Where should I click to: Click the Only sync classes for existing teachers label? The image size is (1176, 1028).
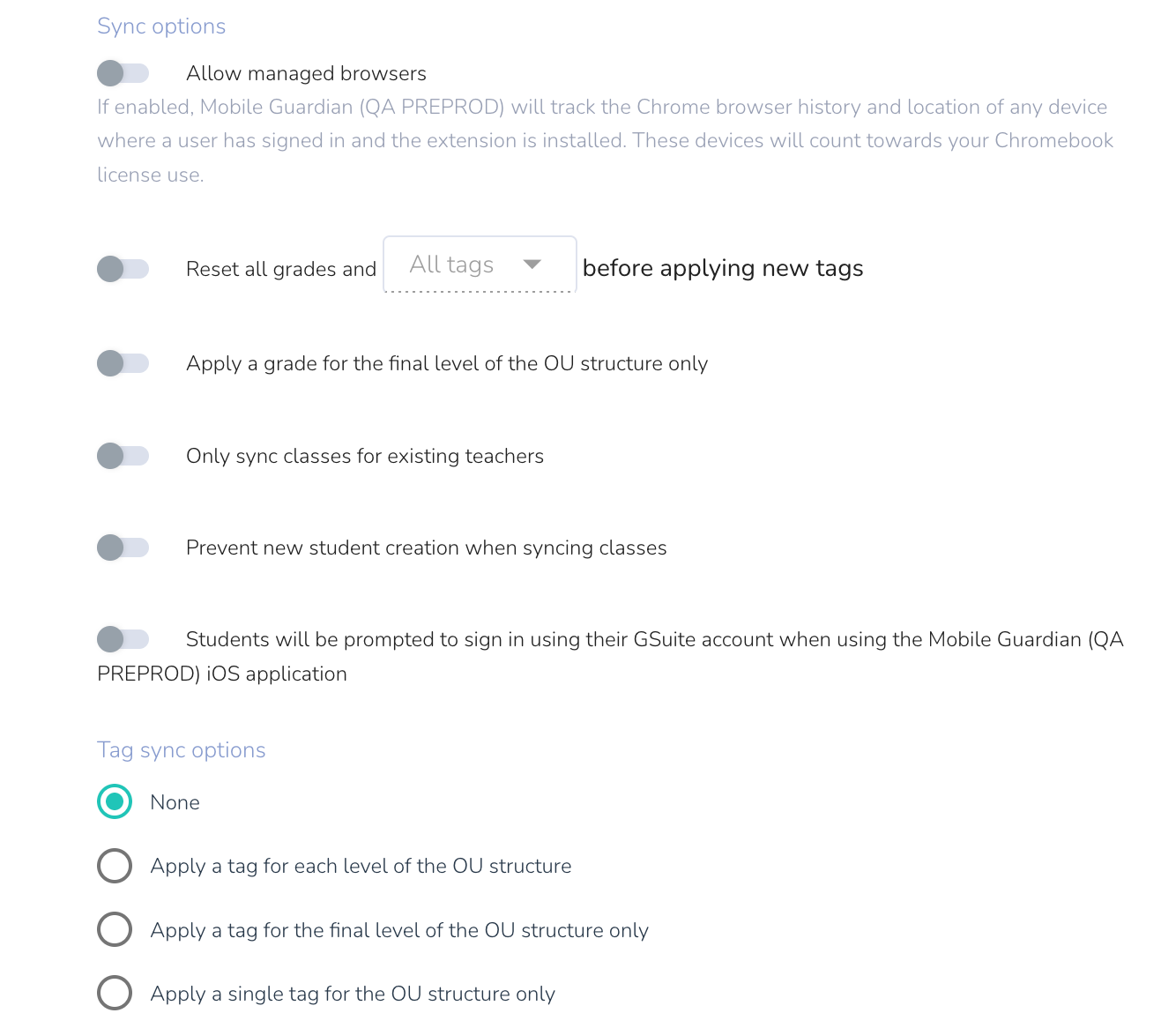[x=365, y=456]
